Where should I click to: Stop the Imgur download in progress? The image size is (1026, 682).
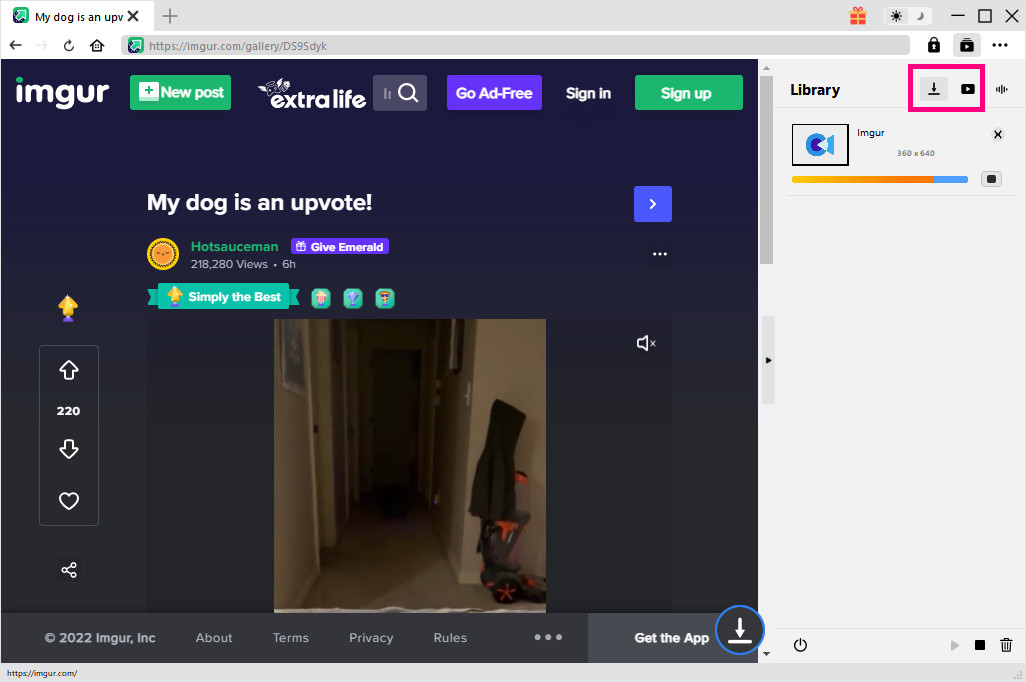pos(990,179)
